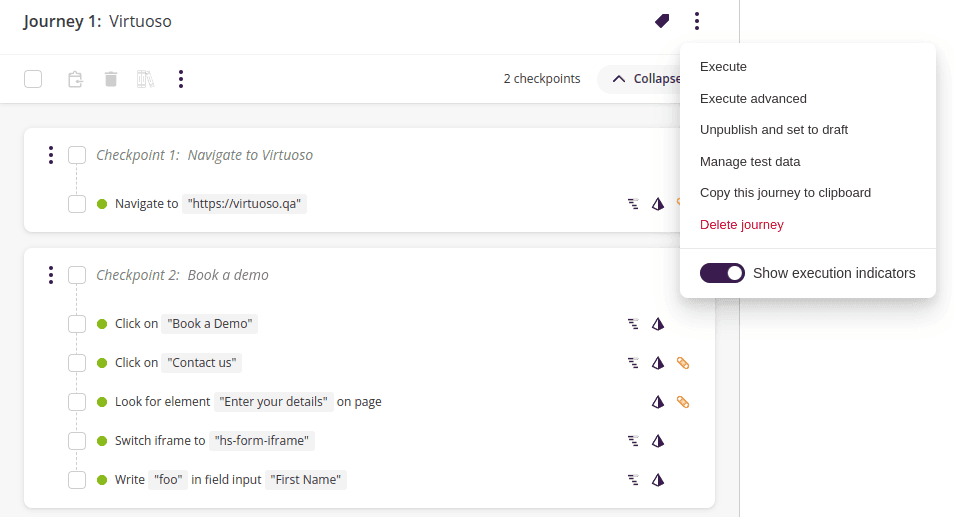Select Unpublish and set to draft
The height and width of the screenshot is (517, 953).
click(x=774, y=130)
